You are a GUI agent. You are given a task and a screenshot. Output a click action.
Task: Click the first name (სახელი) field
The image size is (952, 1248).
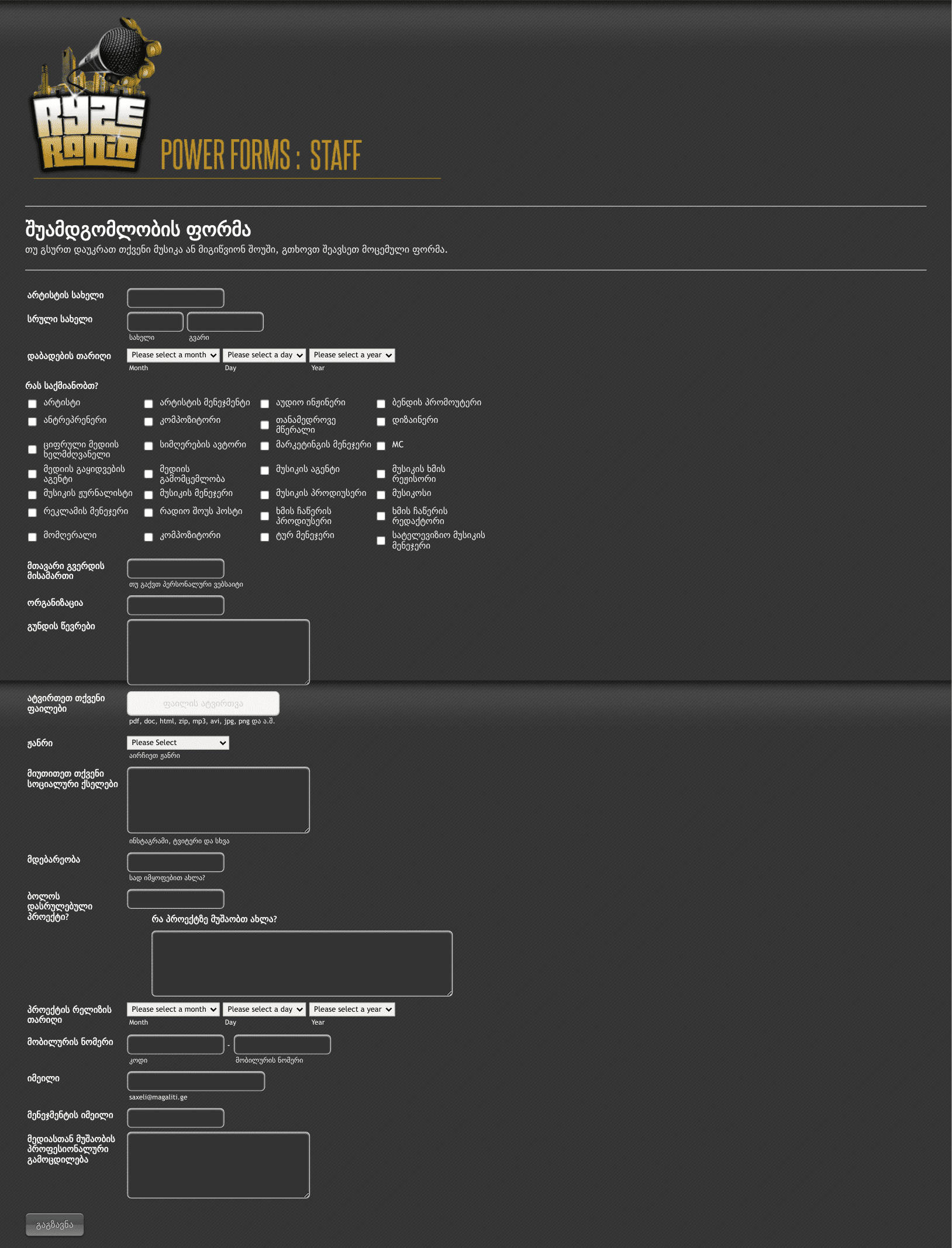coord(155,322)
